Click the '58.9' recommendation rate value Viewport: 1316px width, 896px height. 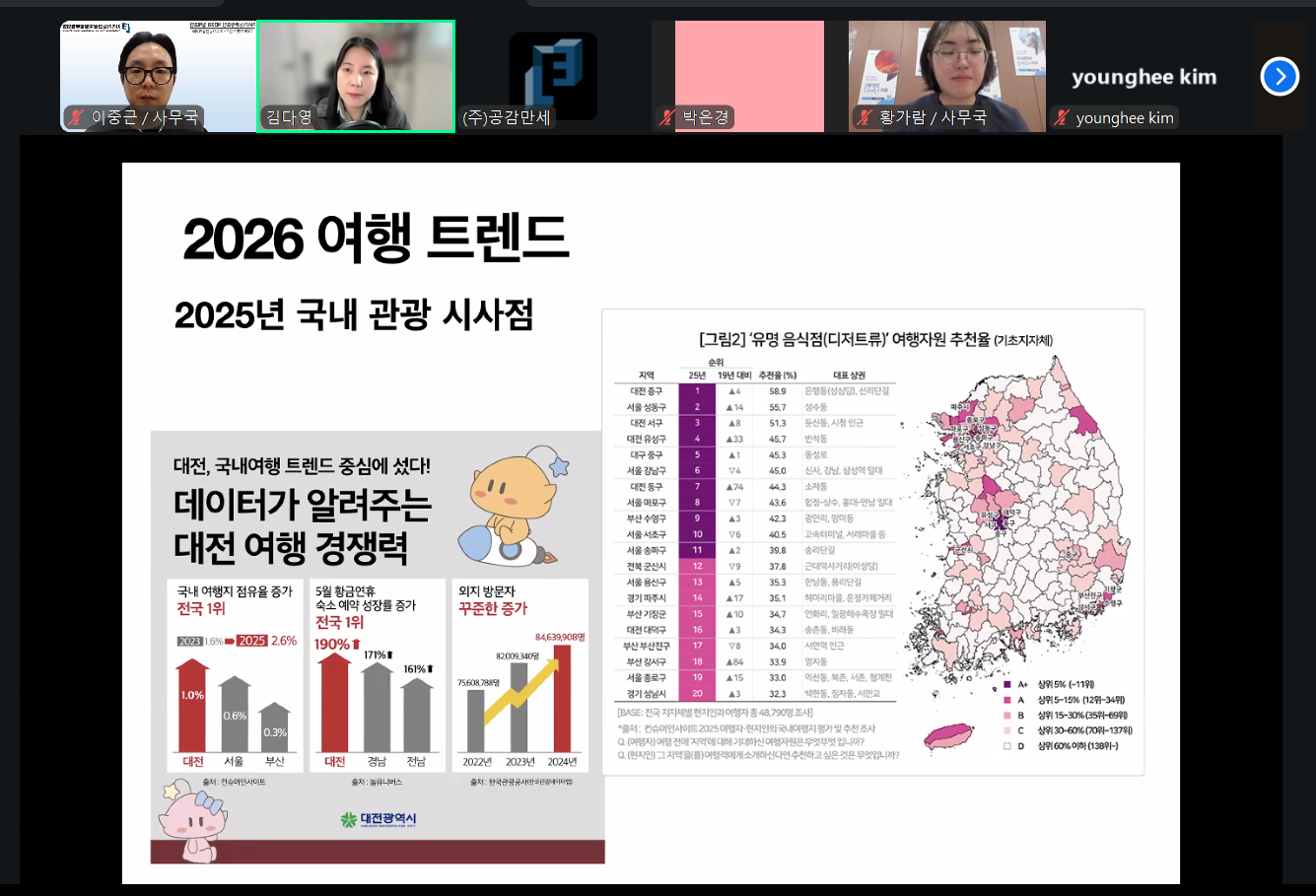(x=778, y=391)
